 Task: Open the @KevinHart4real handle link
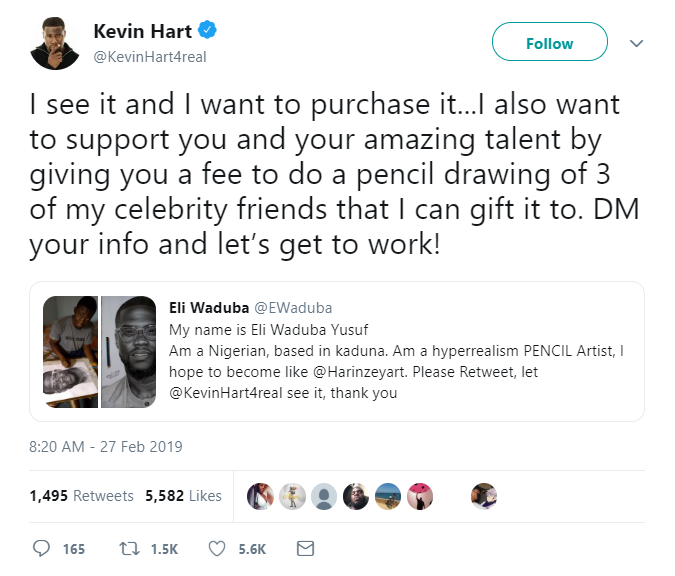149,56
